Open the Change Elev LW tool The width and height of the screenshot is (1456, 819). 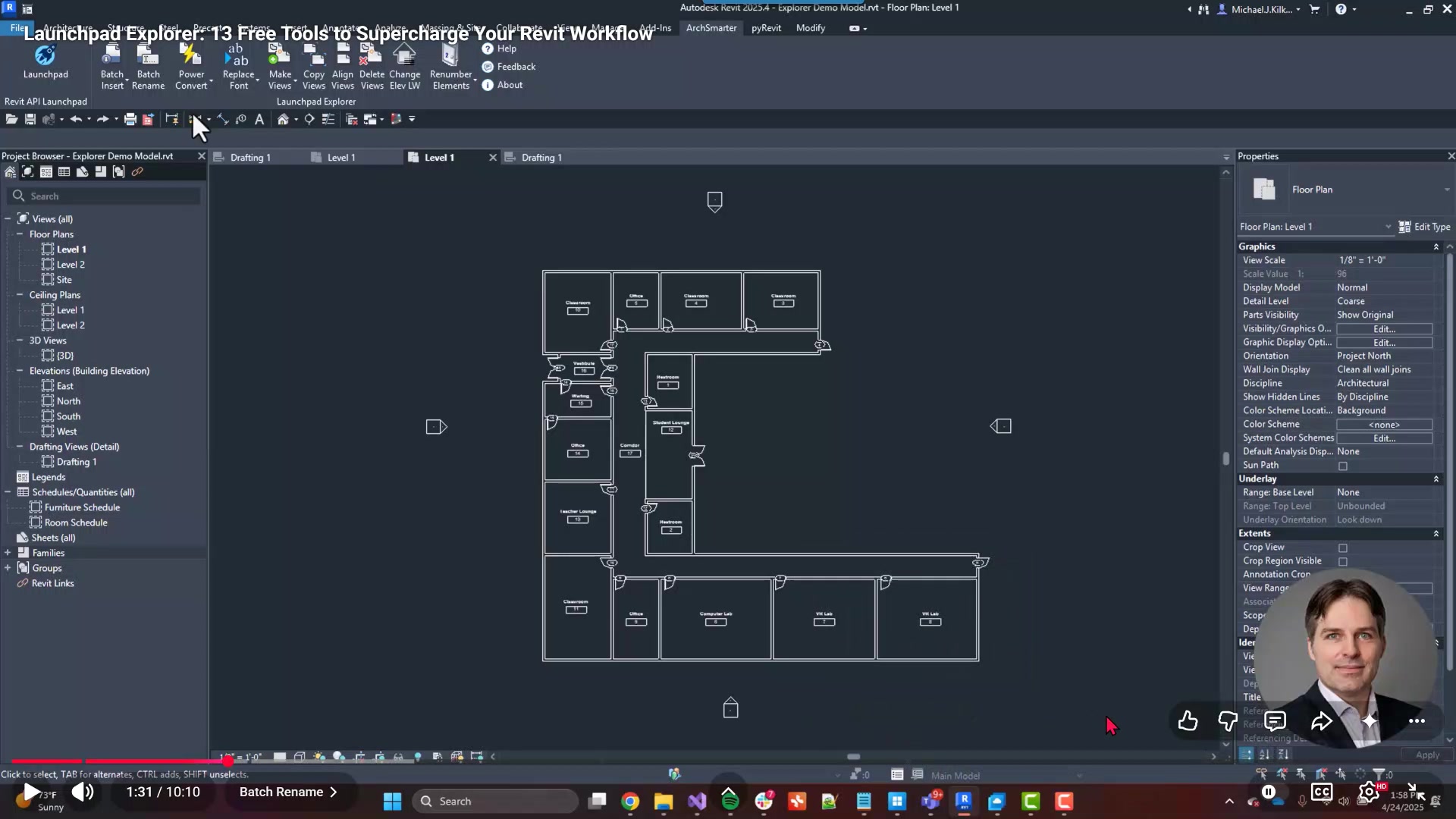404,67
